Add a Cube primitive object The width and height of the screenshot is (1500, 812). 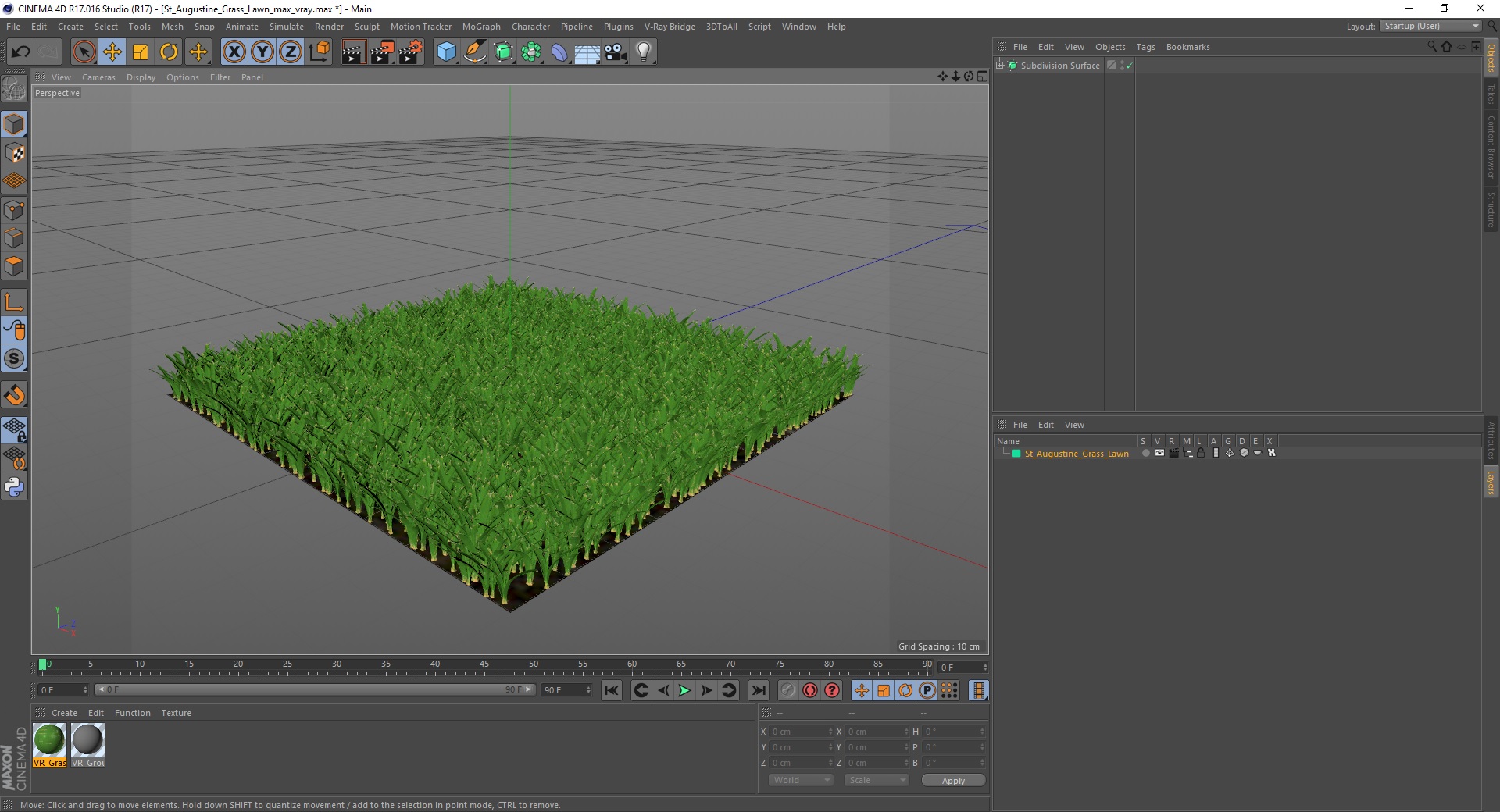(446, 52)
